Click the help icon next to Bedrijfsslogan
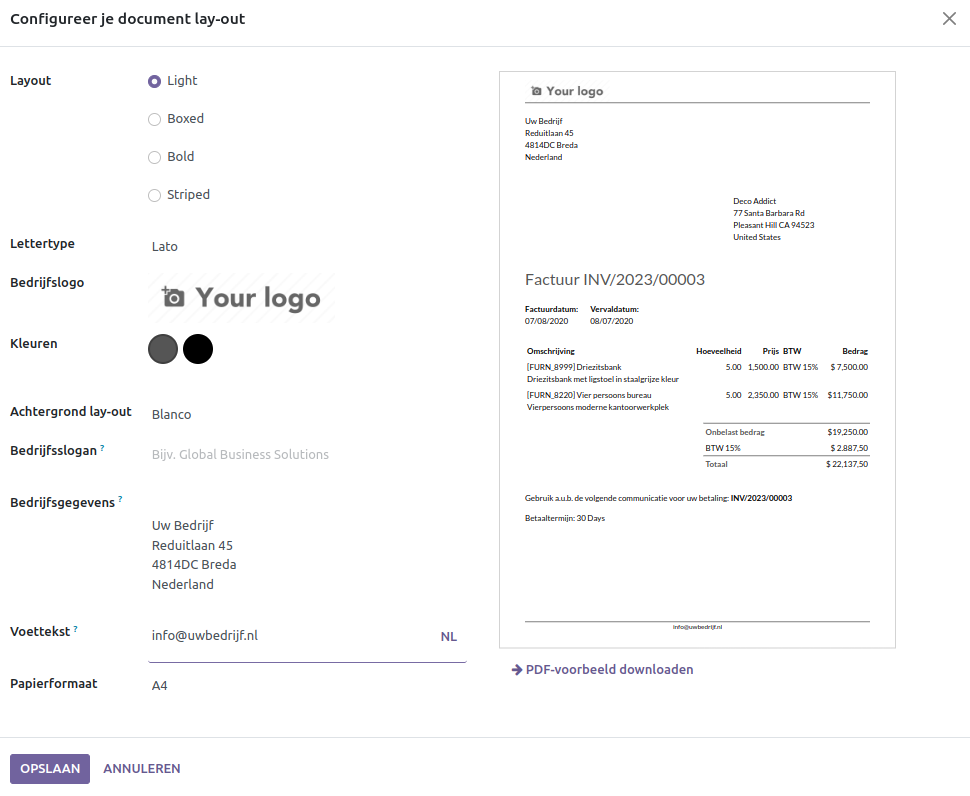Image resolution: width=970 pixels, height=796 pixels. [x=102, y=448]
